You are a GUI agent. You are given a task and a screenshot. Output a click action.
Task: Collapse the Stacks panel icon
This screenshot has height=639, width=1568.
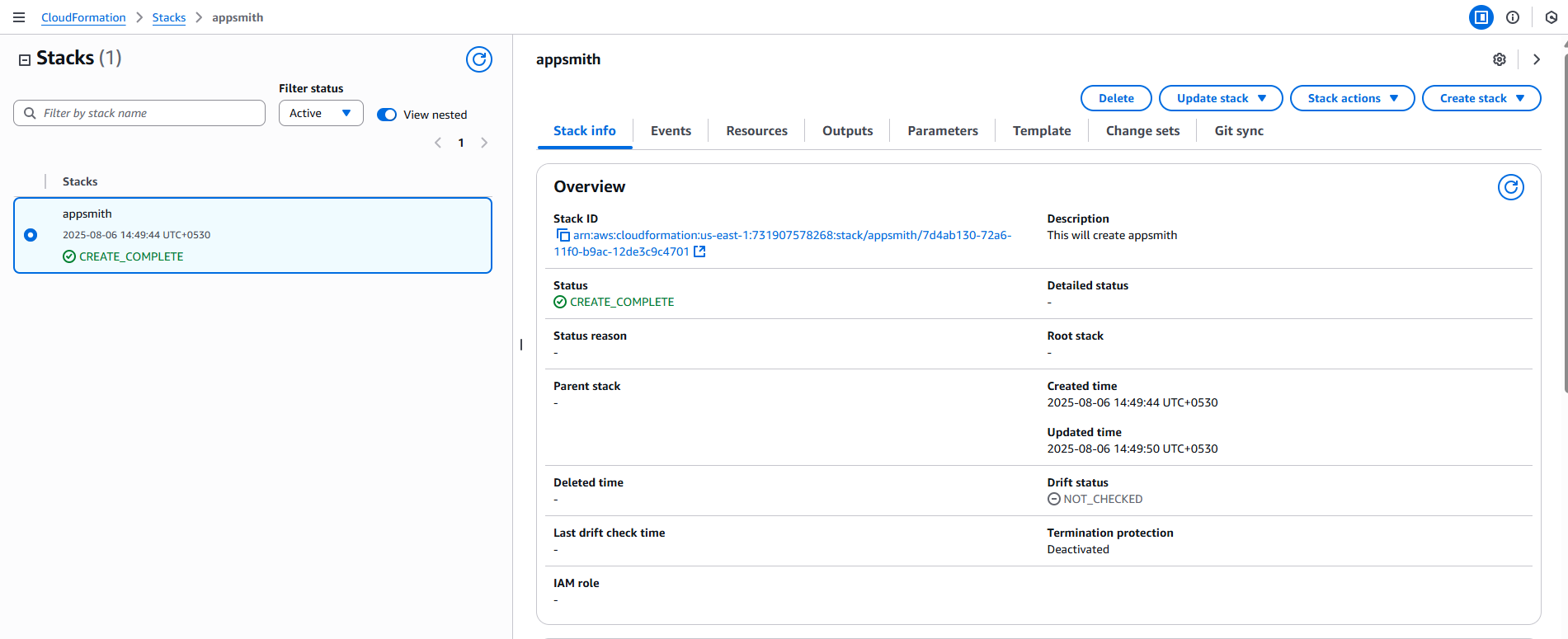tap(25, 59)
